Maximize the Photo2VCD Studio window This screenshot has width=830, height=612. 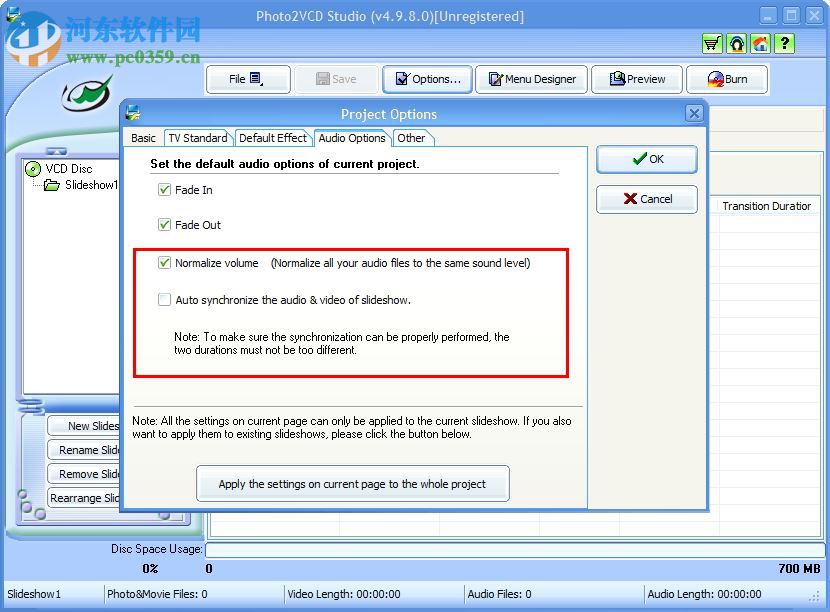[791, 15]
